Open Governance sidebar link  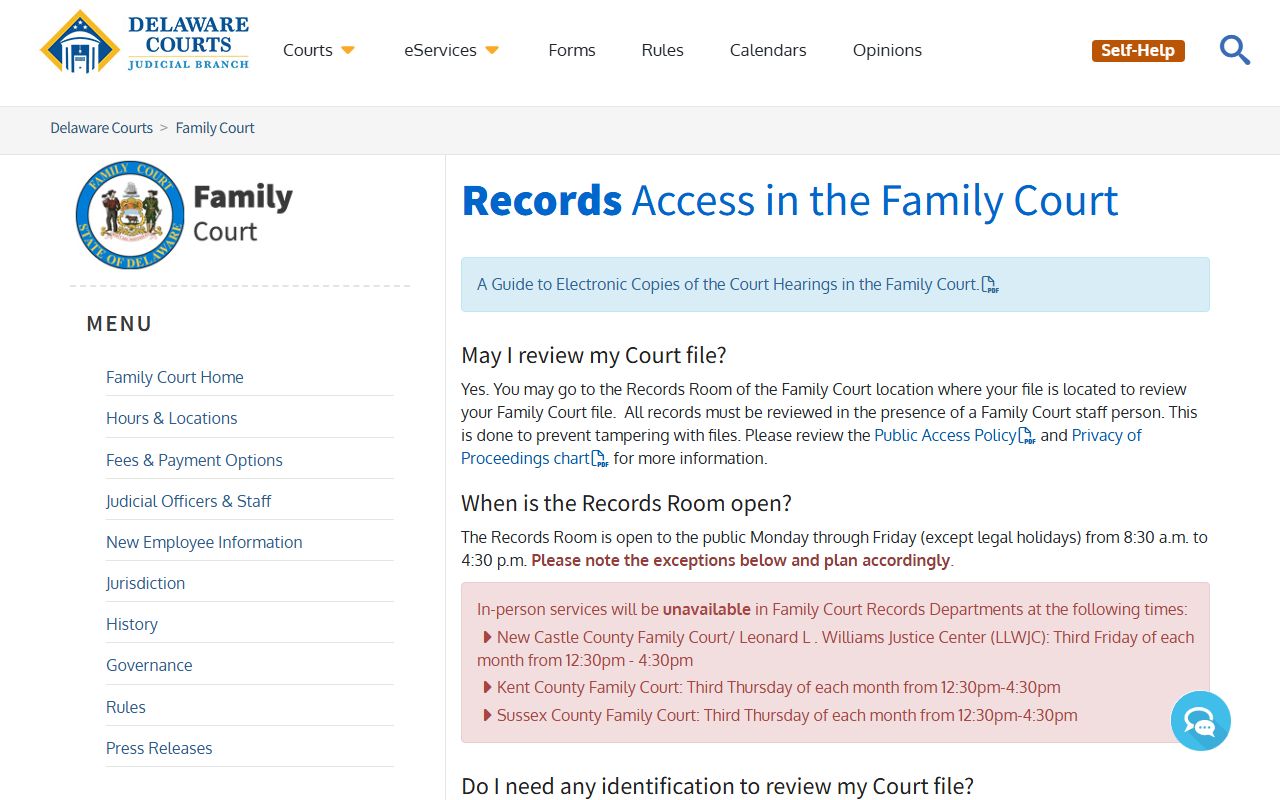click(149, 665)
